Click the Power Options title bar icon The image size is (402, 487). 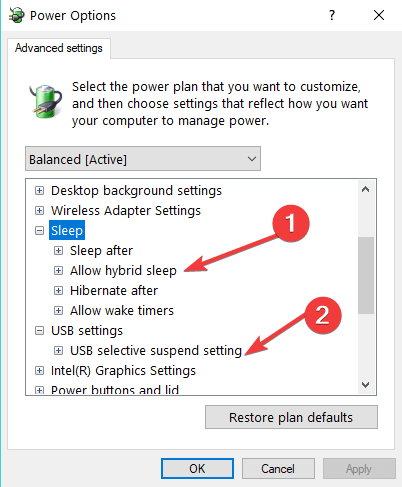[17, 15]
